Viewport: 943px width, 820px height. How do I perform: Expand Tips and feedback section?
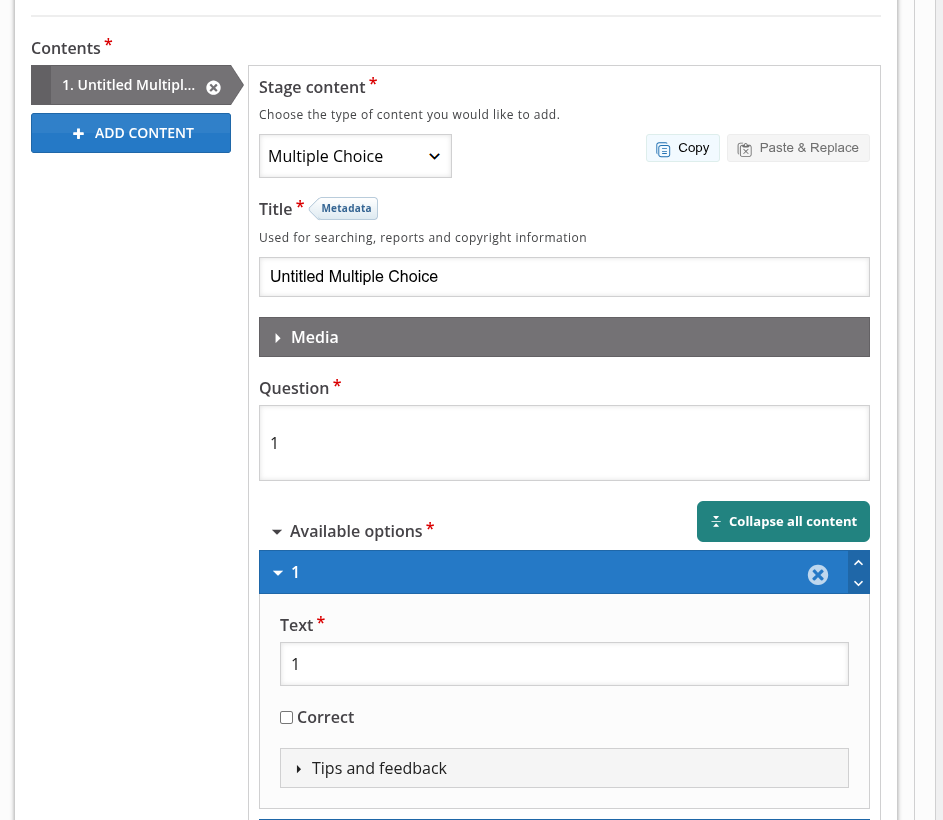click(x=564, y=768)
